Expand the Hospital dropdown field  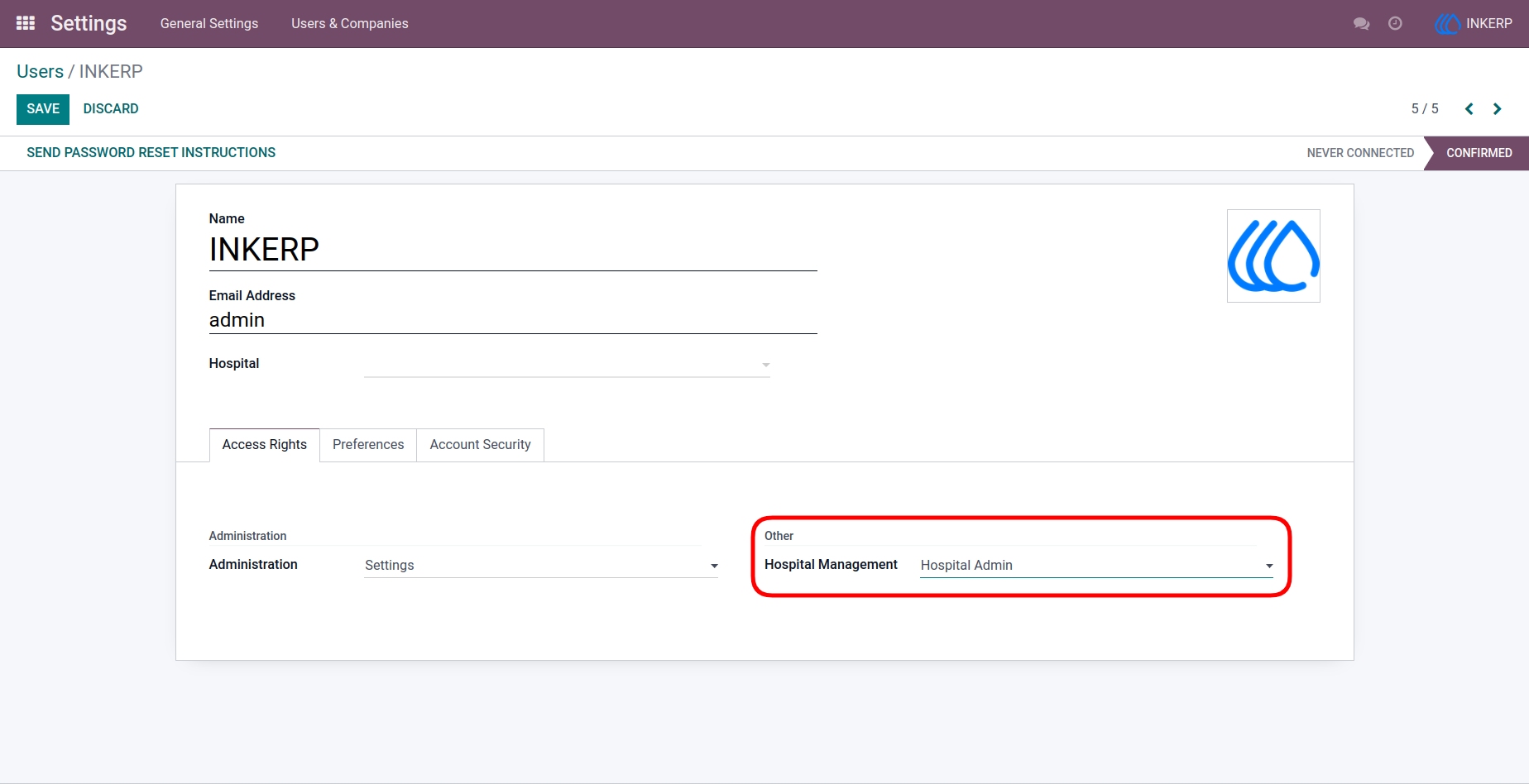click(x=567, y=365)
